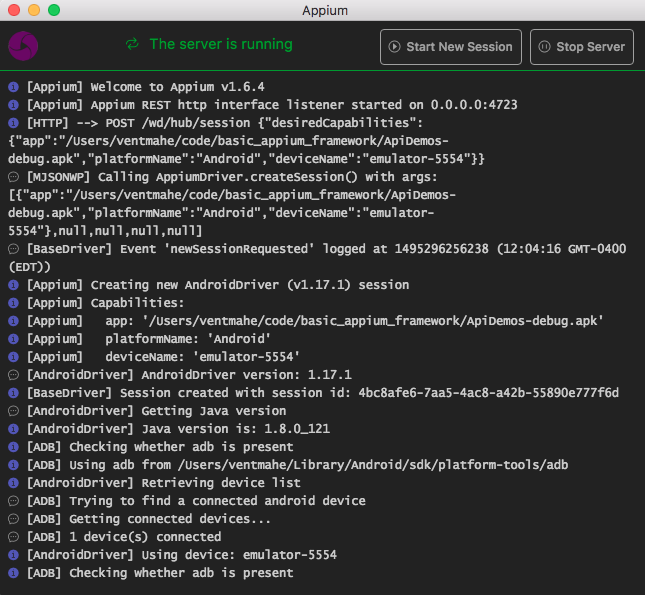The width and height of the screenshot is (645, 595).
Task: Click info icon beside first 'Checking whether adb is present'
Action: click(x=13, y=447)
